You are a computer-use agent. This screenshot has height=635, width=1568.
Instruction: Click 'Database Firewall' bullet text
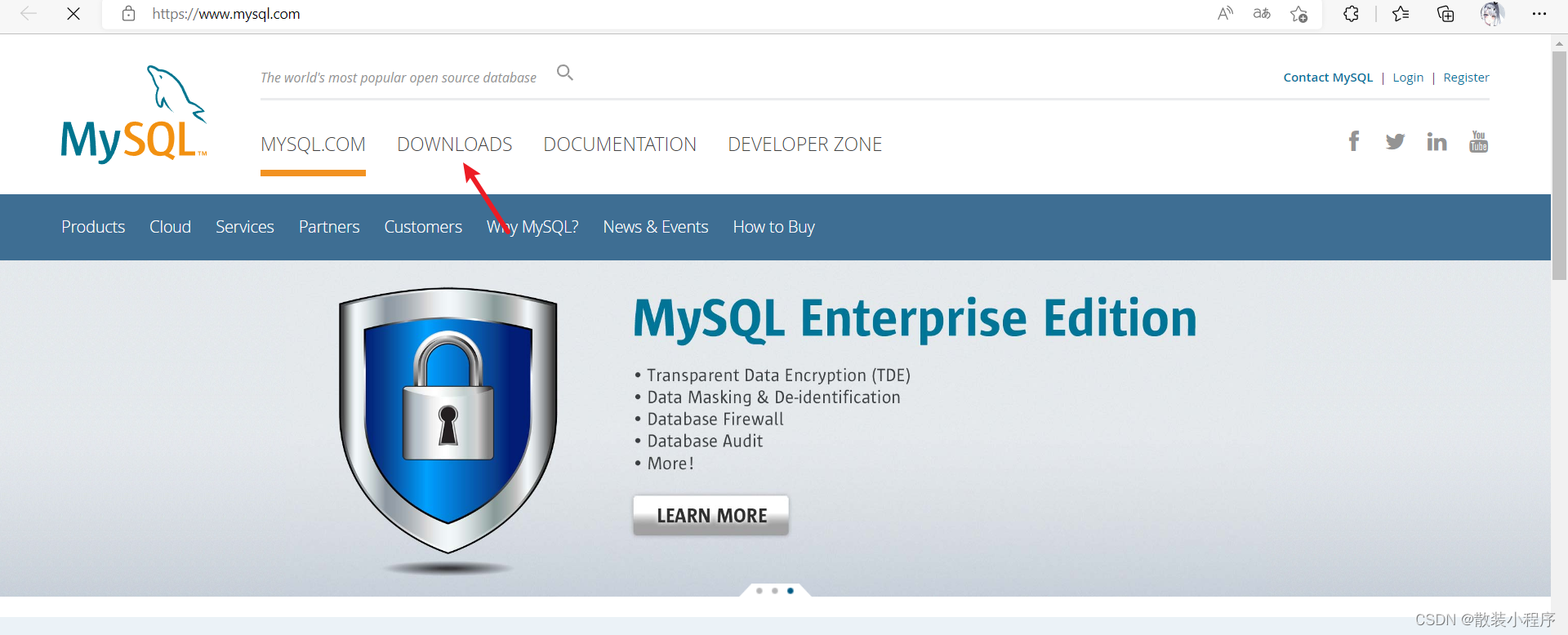715,420
